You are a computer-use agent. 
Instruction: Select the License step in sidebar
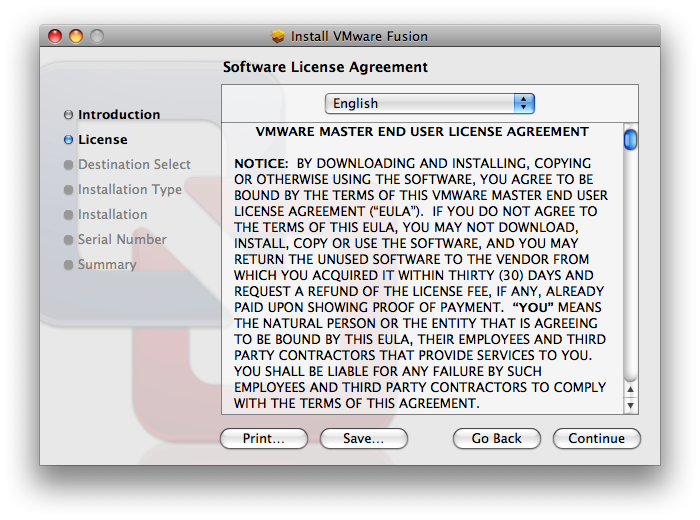[103, 140]
